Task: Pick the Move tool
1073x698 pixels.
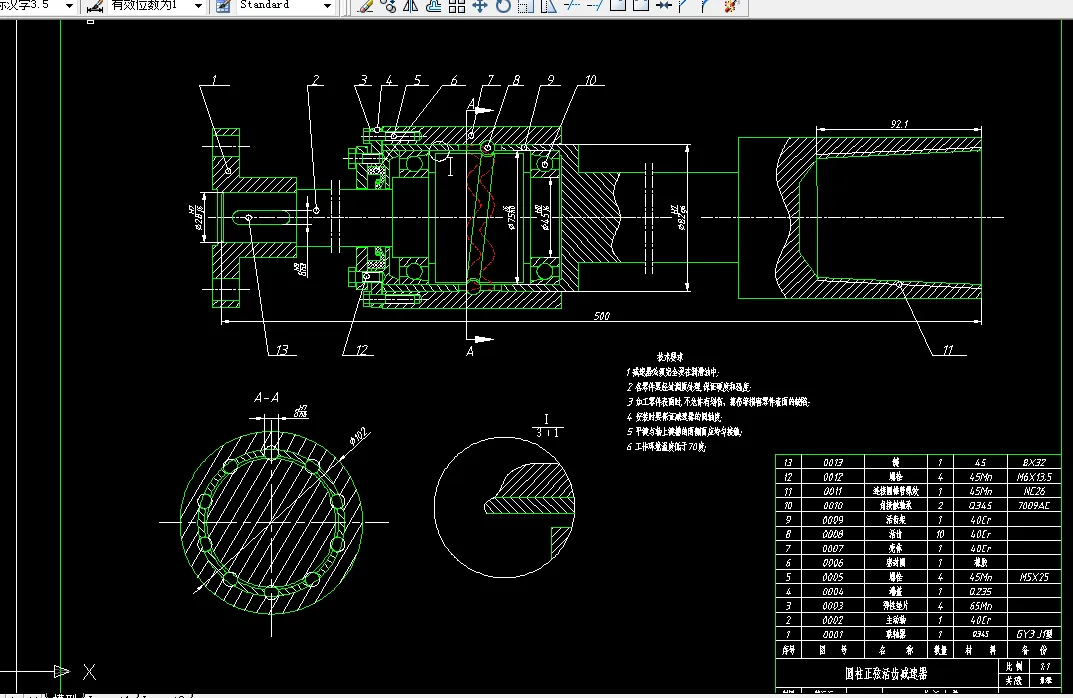Action: click(480, 6)
